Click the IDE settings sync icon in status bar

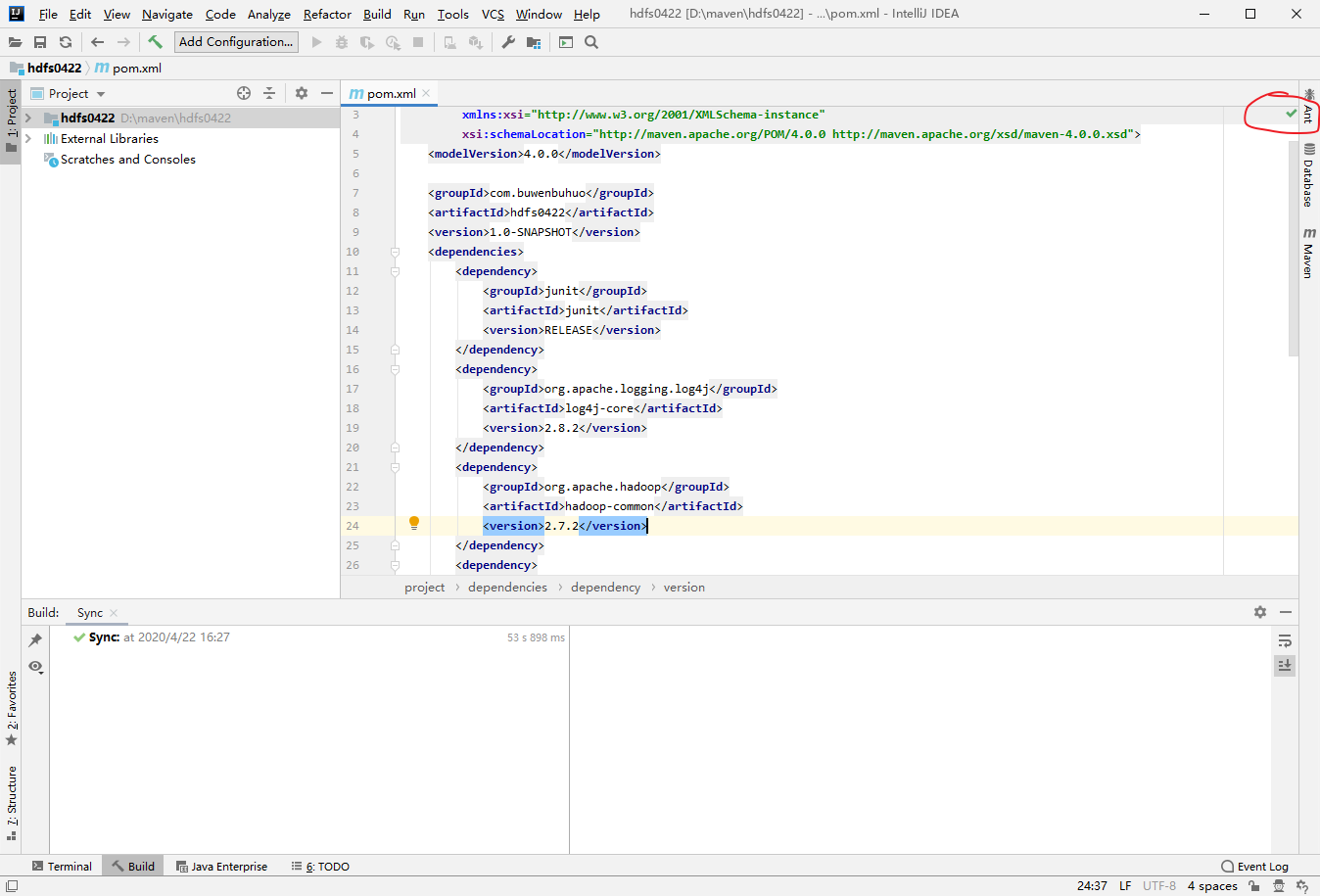(x=1302, y=886)
